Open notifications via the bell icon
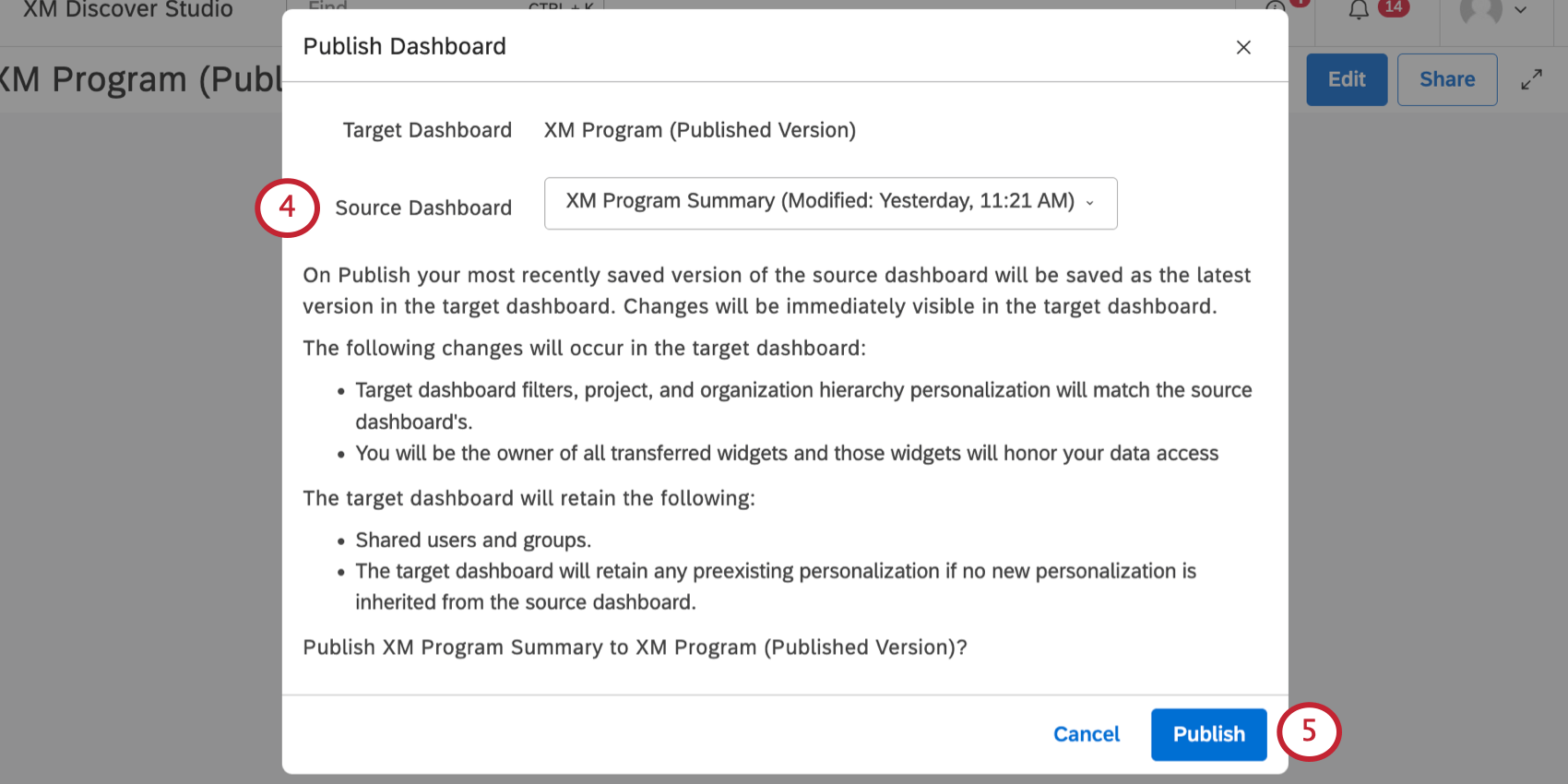The image size is (1568, 784). point(1357,10)
